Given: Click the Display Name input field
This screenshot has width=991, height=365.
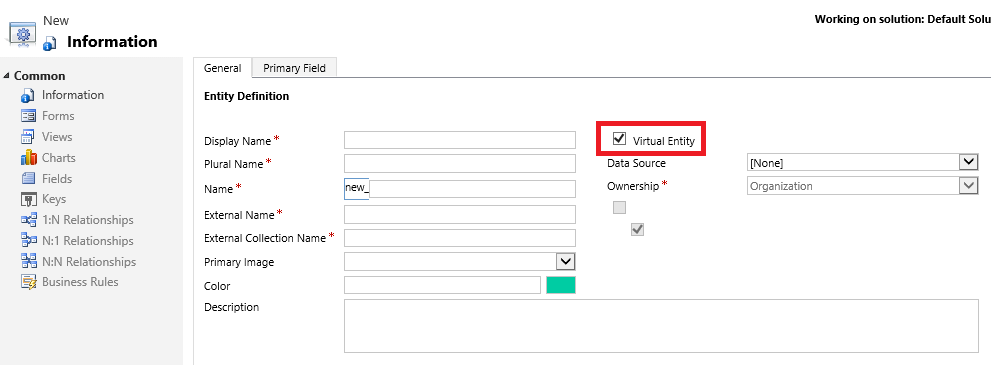Looking at the screenshot, I should tap(459, 140).
